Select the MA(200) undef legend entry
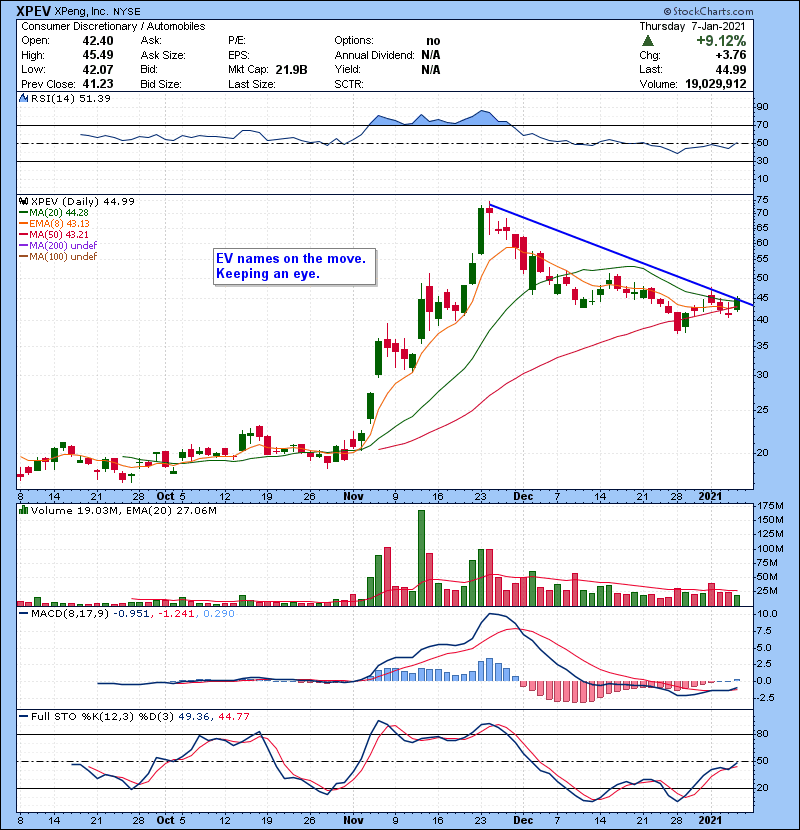The height and width of the screenshot is (830, 800). point(58,246)
